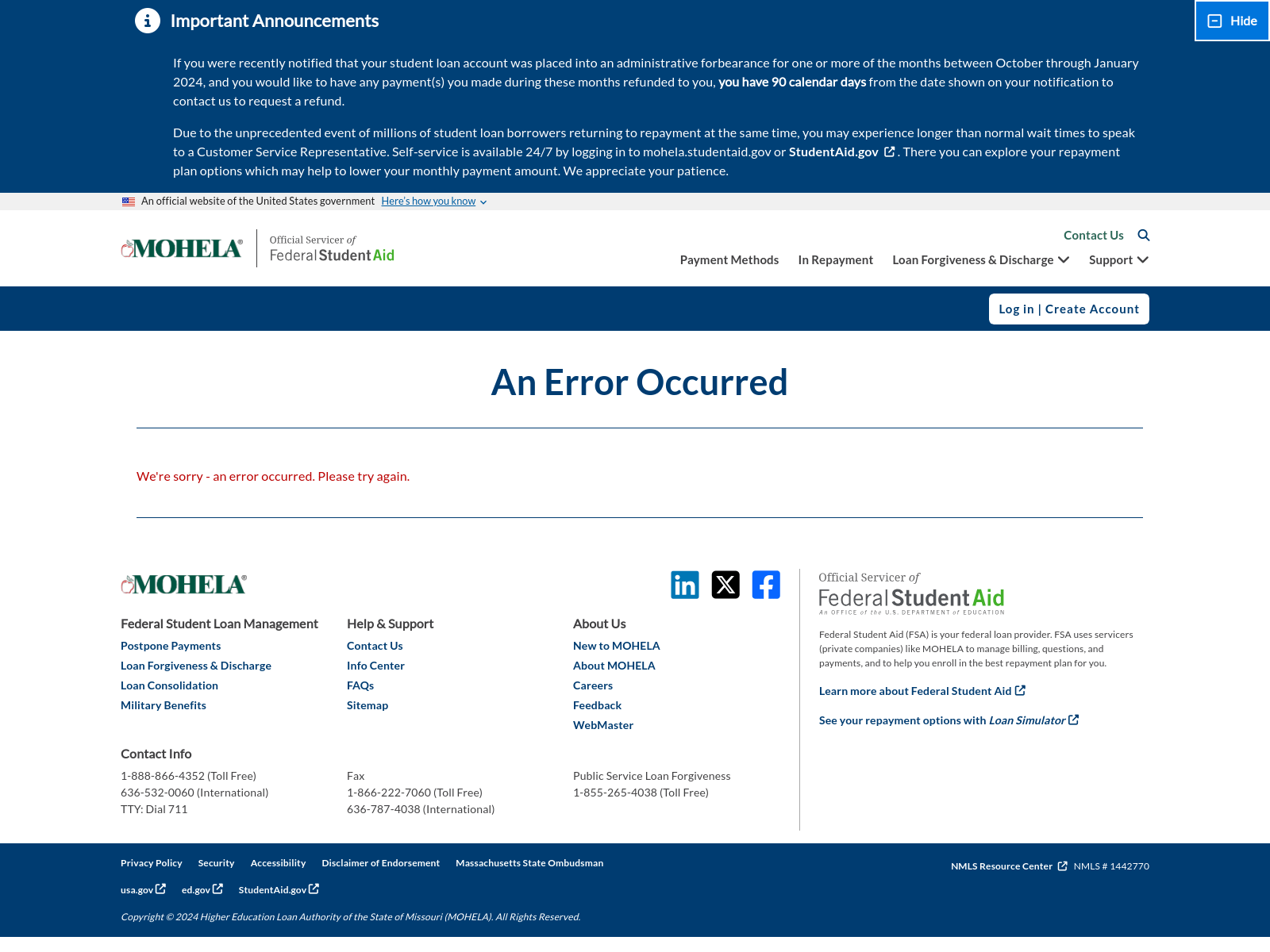The image size is (1270, 952).
Task: Click external link icon after announcement StudentAid.gov
Action: (890, 152)
